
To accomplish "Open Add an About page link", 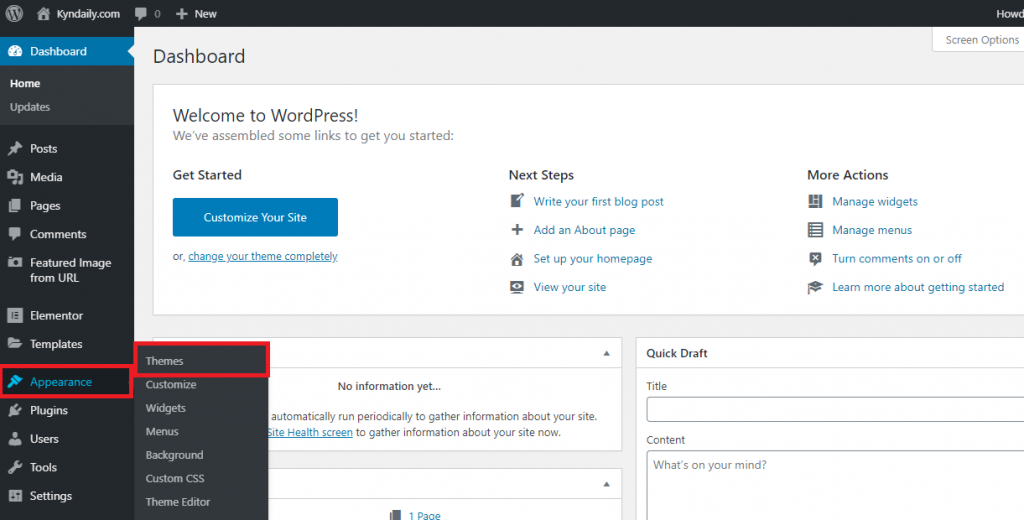I will (x=584, y=231).
